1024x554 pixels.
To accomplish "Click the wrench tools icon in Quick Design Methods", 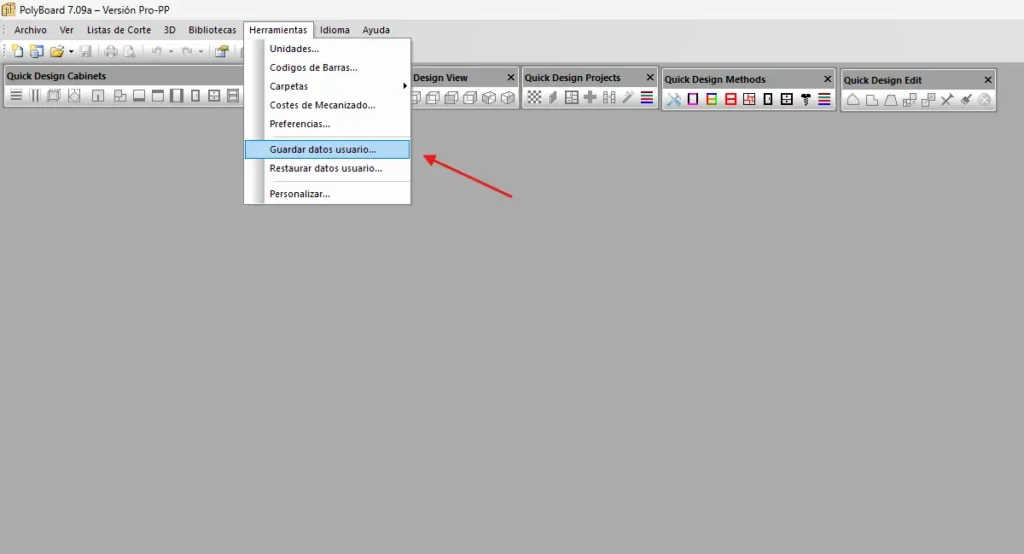I will coord(674,99).
